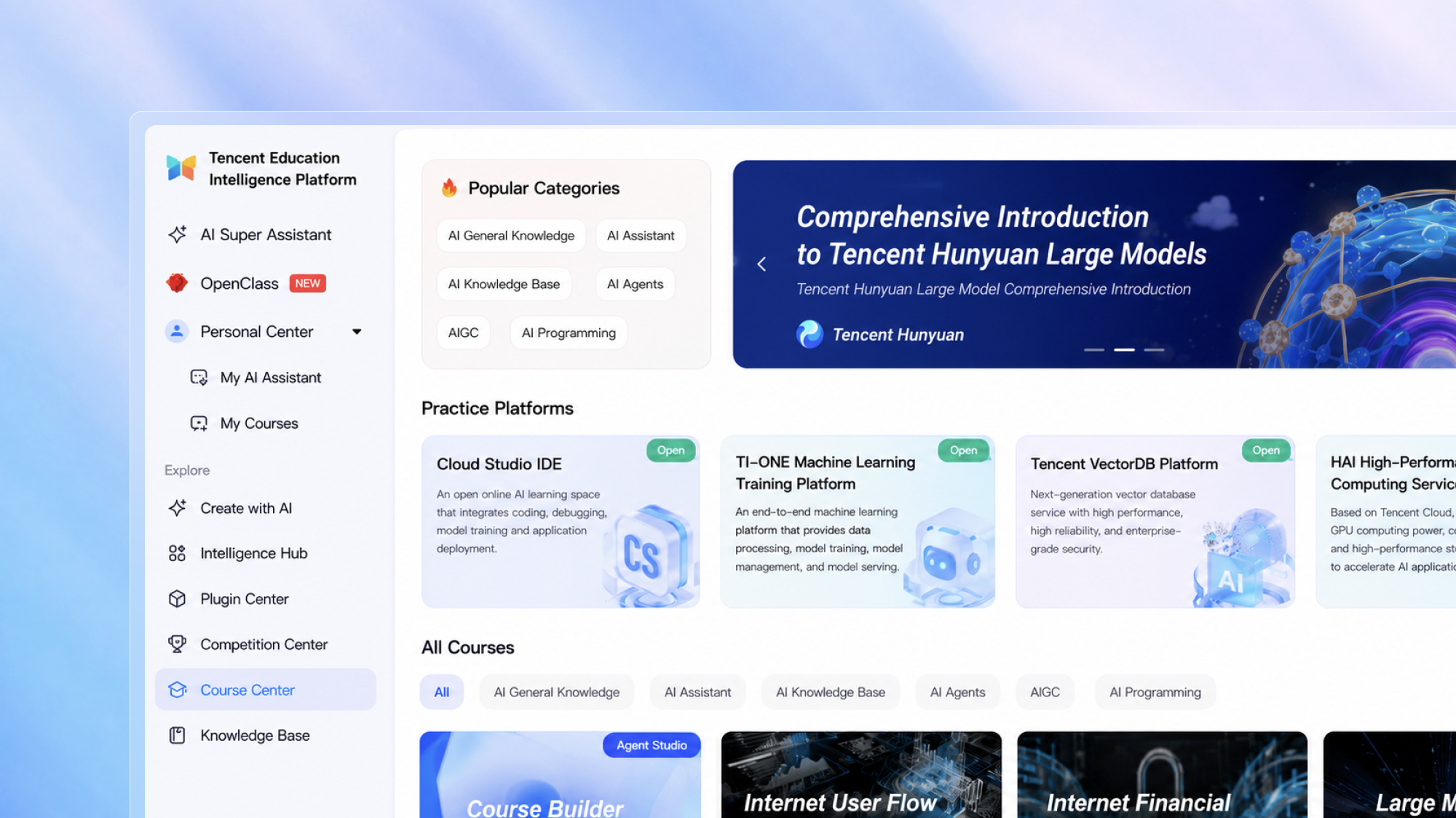The width and height of the screenshot is (1456, 818).
Task: Click the red OpenClass icon
Action: point(177,283)
